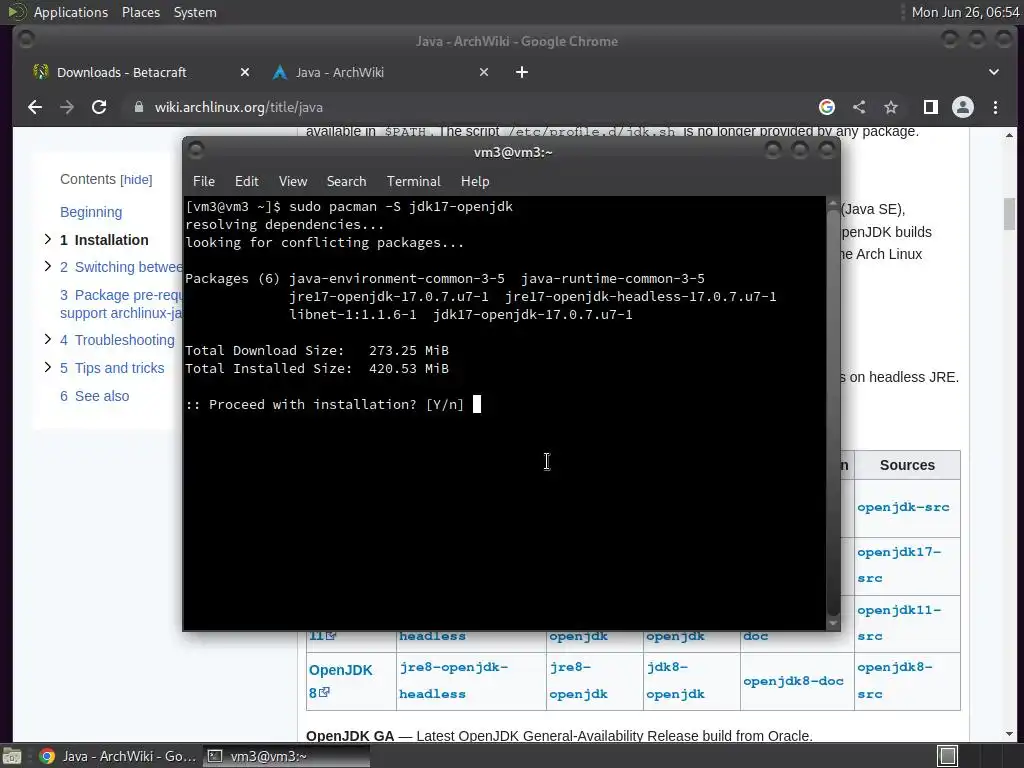Go back in Chrome history
Screen dimensions: 1024x768
click(35, 107)
